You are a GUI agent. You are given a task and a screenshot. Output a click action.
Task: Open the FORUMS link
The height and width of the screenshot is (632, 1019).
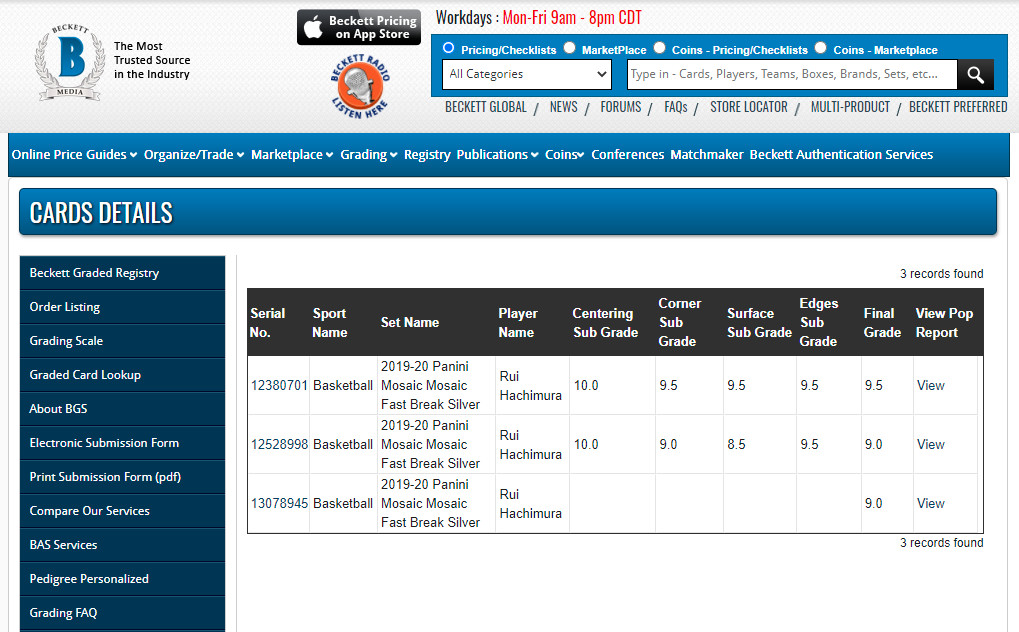(x=621, y=107)
